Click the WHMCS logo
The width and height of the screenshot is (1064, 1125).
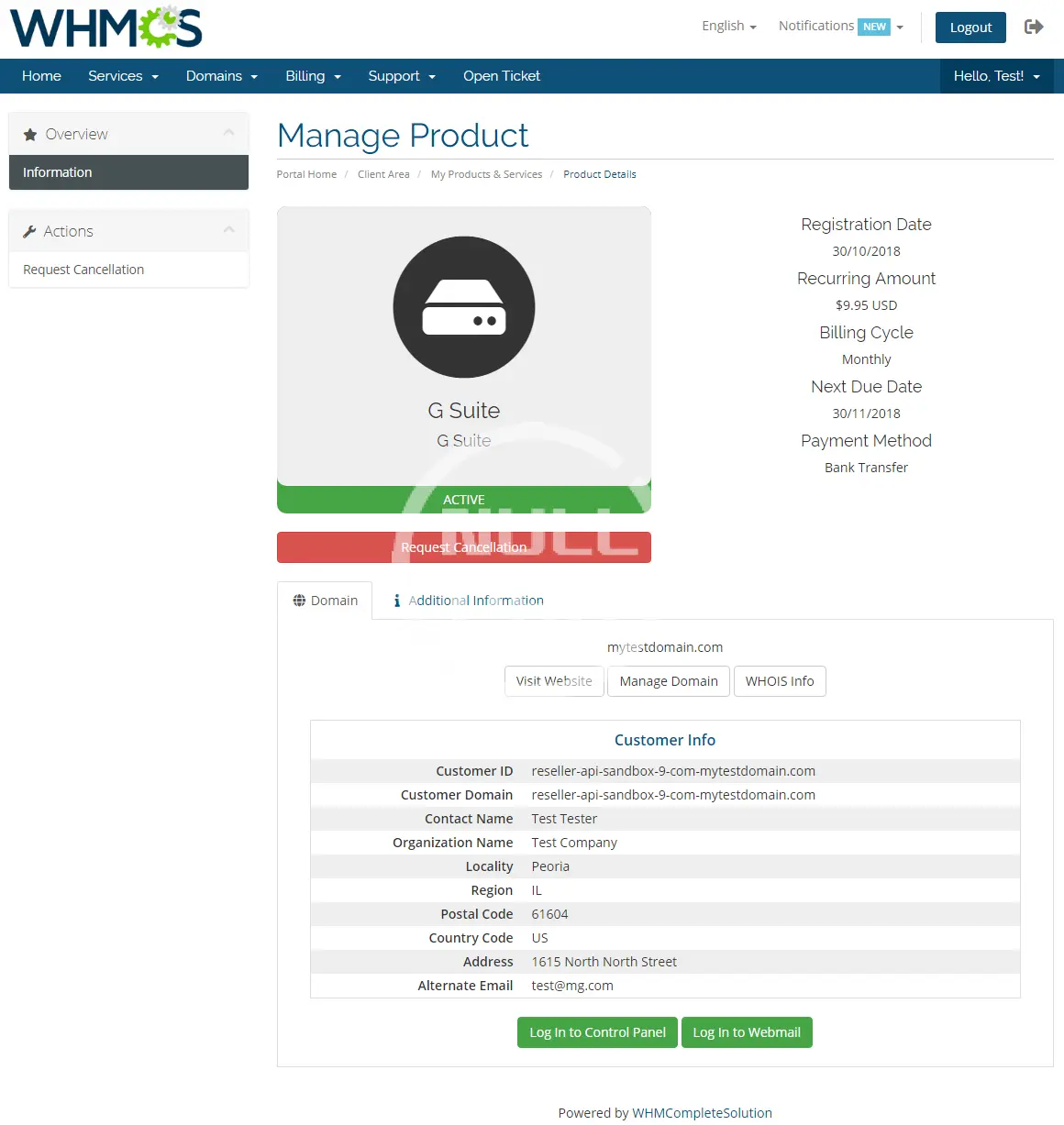[x=105, y=28]
